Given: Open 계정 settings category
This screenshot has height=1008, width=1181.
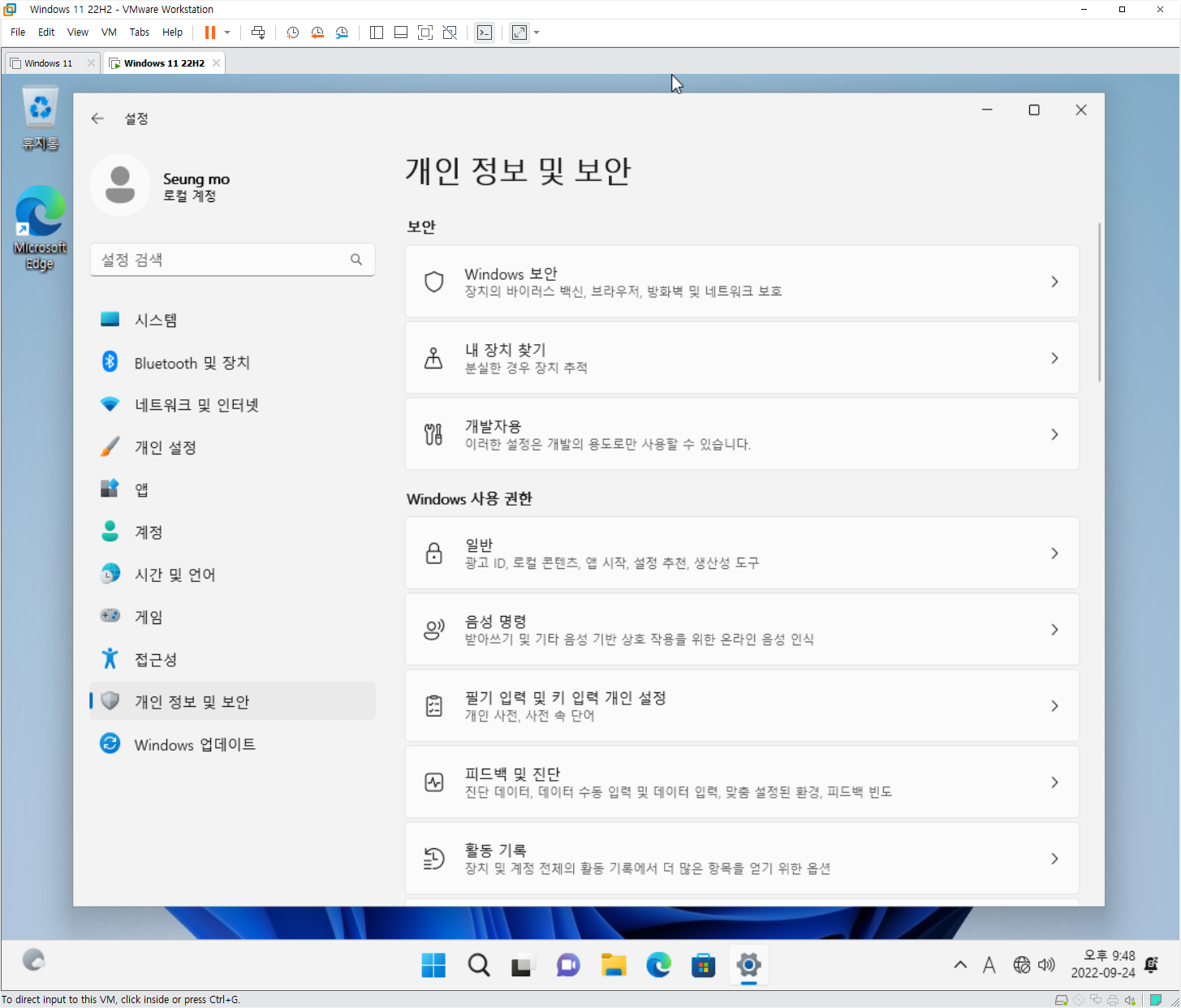Looking at the screenshot, I should point(232,532).
